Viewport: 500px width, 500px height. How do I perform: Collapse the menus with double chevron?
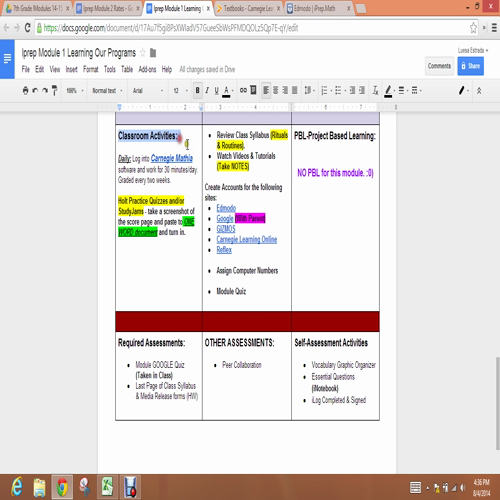click(479, 91)
